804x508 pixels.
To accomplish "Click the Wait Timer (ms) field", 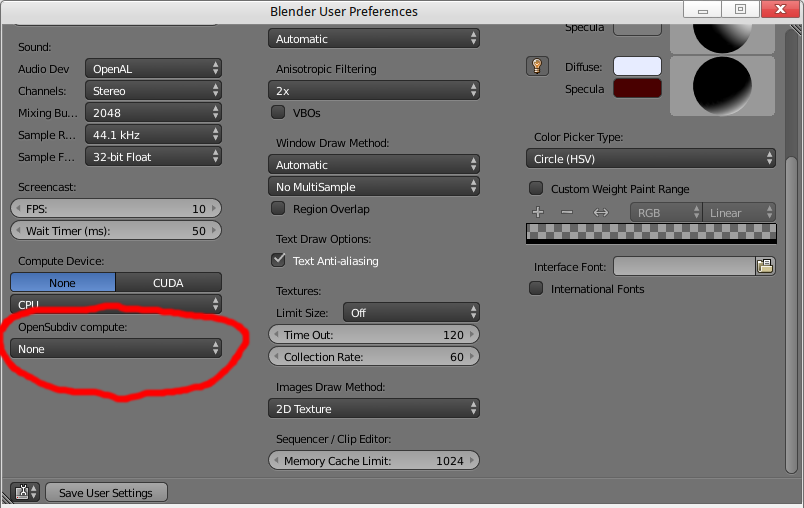I will point(116,231).
